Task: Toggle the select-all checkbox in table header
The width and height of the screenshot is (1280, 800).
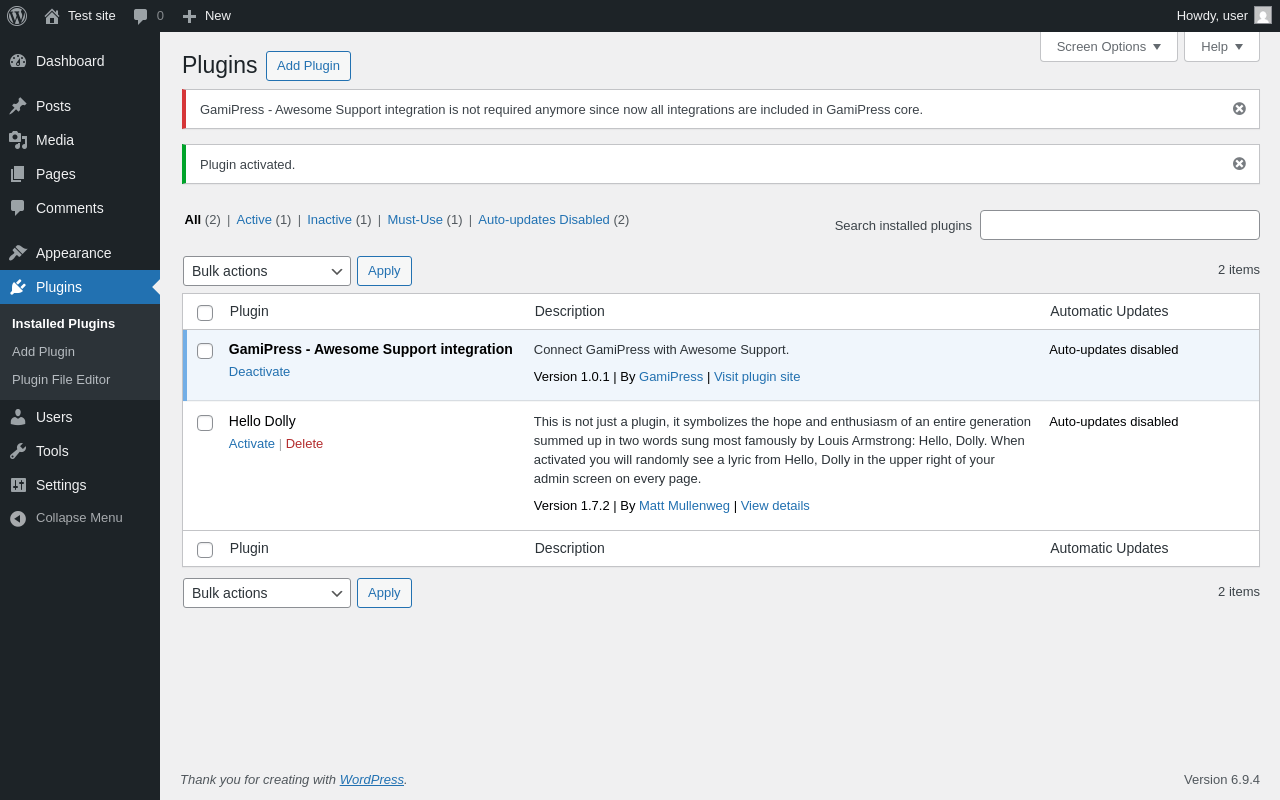Action: (205, 313)
